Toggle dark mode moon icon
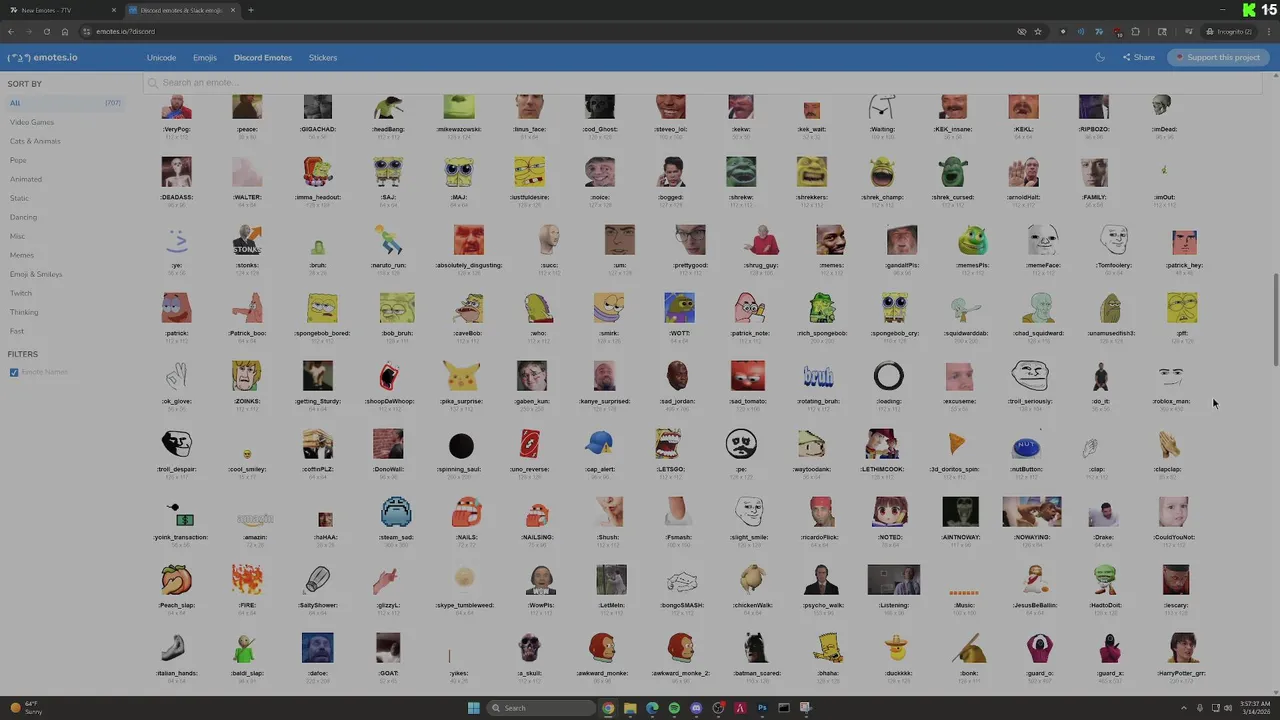This screenshot has width=1280, height=720. point(1100,57)
